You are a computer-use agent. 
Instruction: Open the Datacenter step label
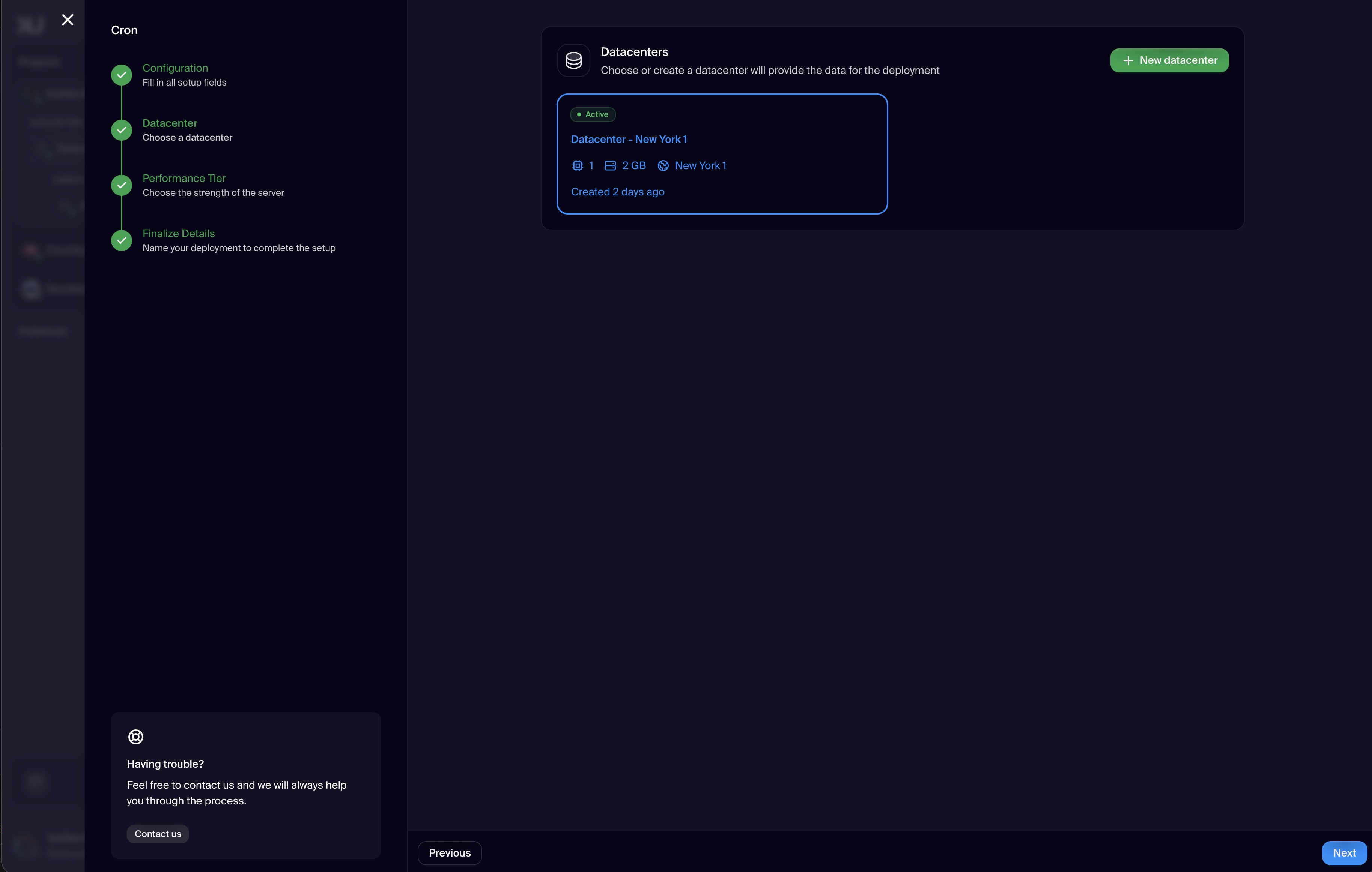[x=170, y=123]
